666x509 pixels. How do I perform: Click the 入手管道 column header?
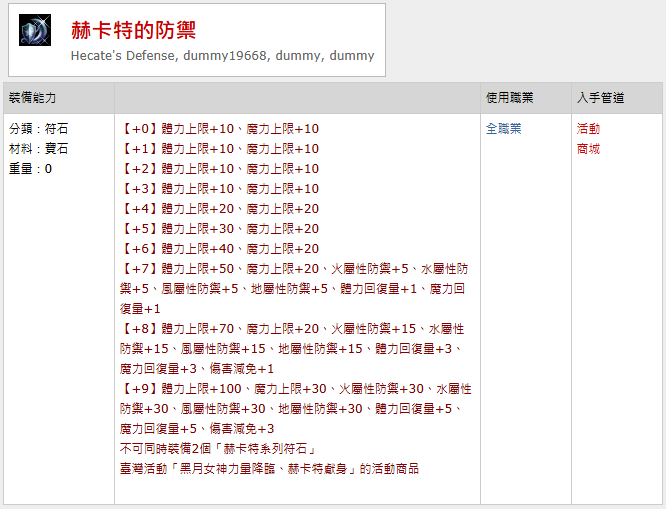point(600,98)
